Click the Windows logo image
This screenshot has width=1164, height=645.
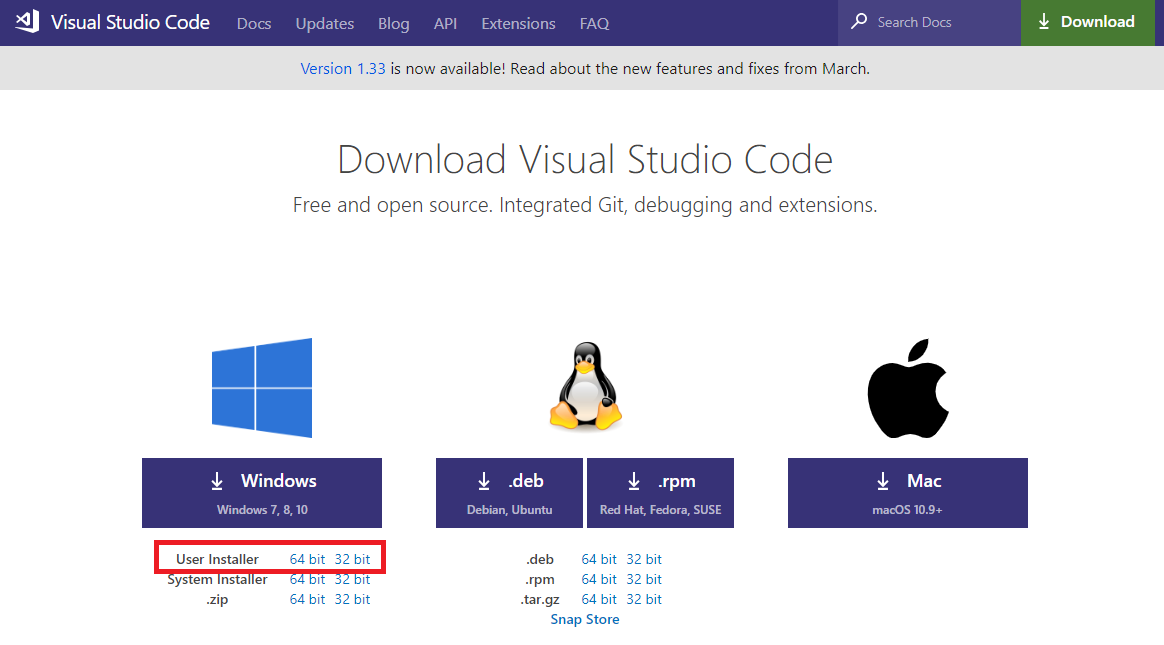coord(262,387)
